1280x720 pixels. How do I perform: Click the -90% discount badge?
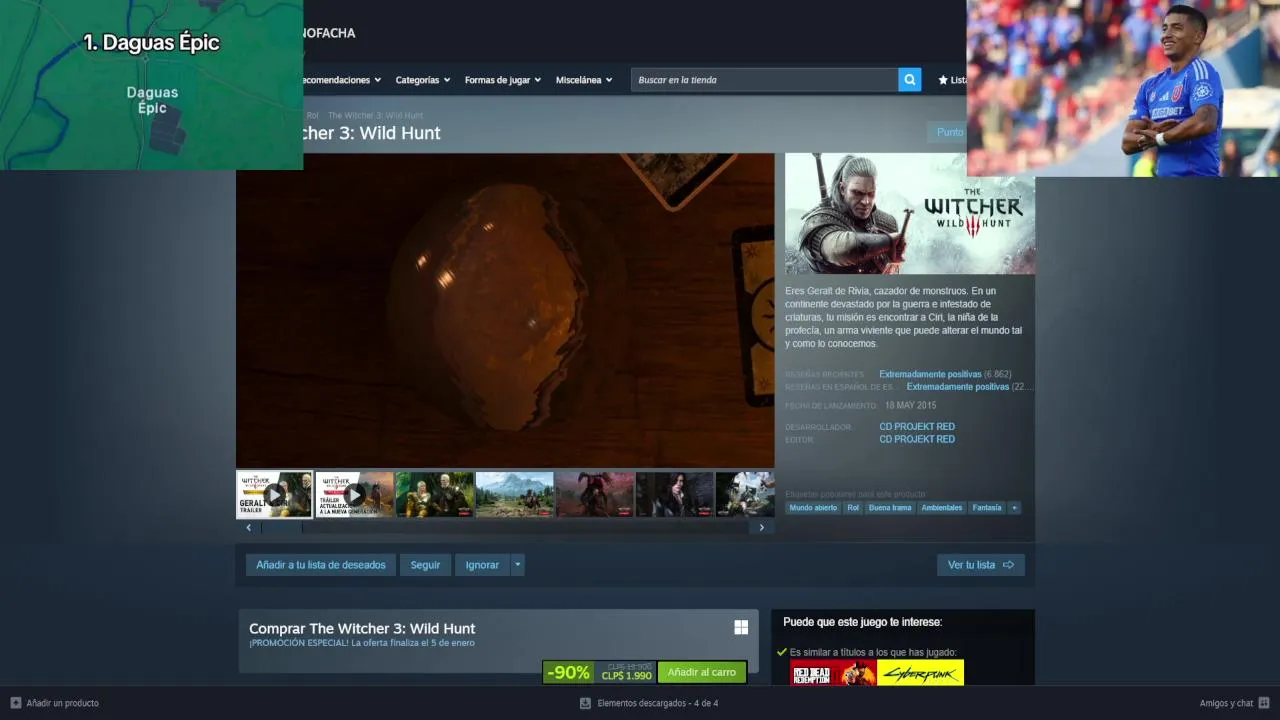pos(568,672)
